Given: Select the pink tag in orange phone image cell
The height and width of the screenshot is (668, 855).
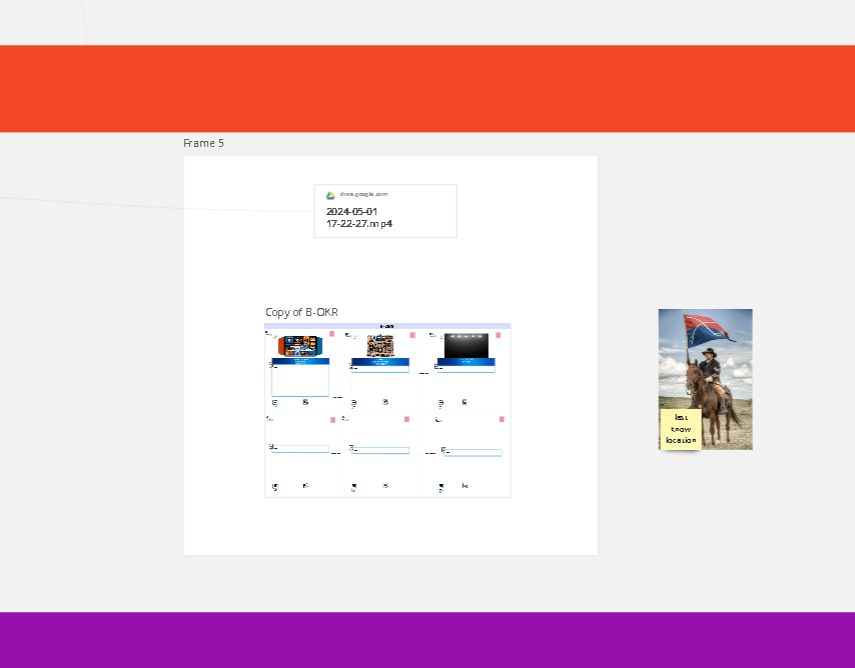Looking at the screenshot, I should tap(332, 334).
